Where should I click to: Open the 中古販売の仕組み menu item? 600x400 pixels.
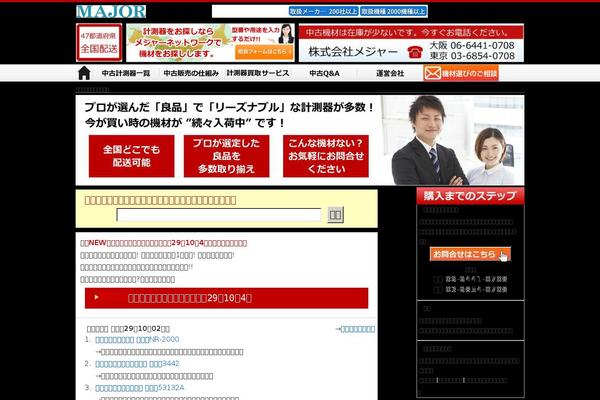click(x=191, y=73)
